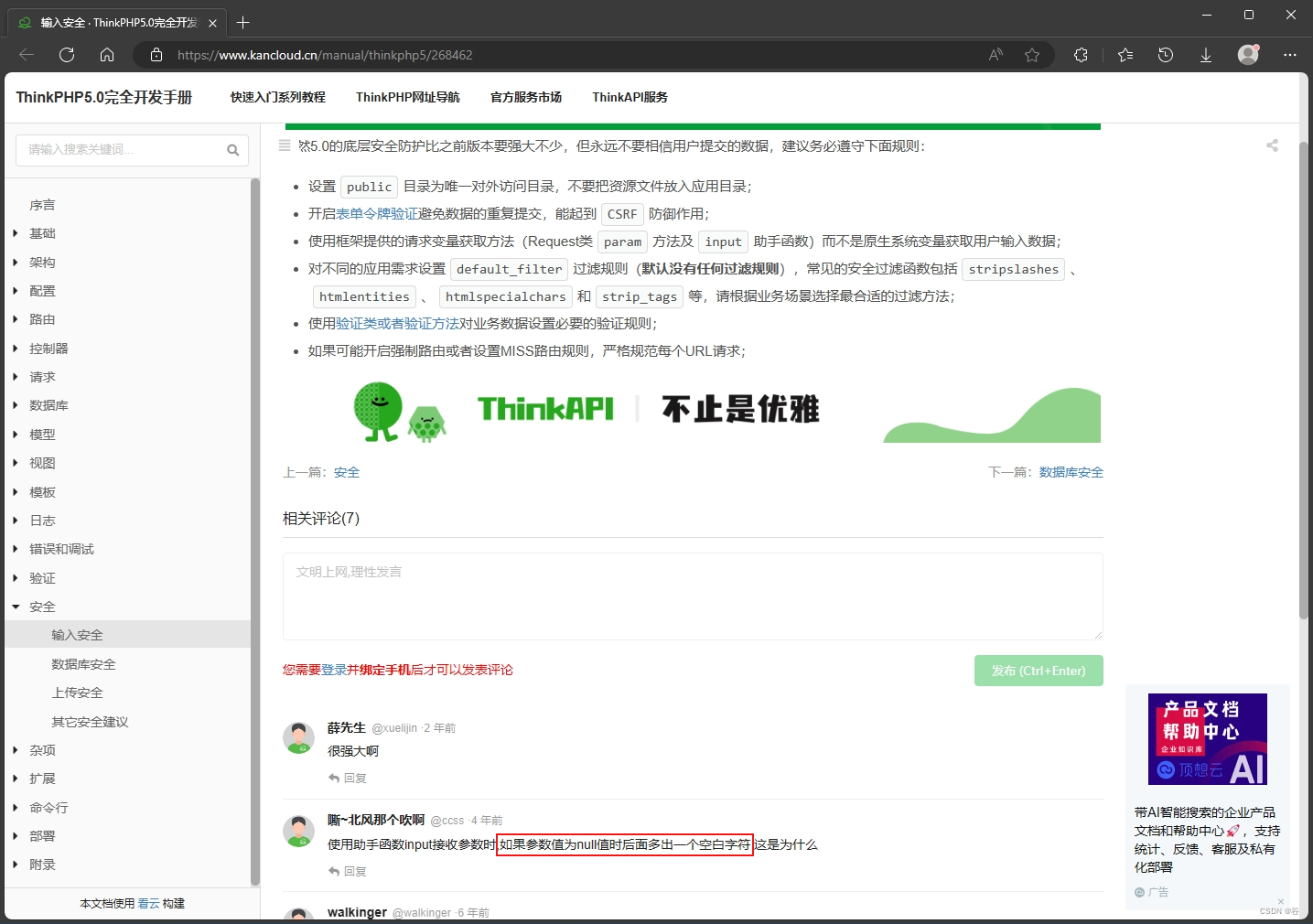Click inside the comment input box
This screenshot has width=1313, height=924.
(693, 596)
